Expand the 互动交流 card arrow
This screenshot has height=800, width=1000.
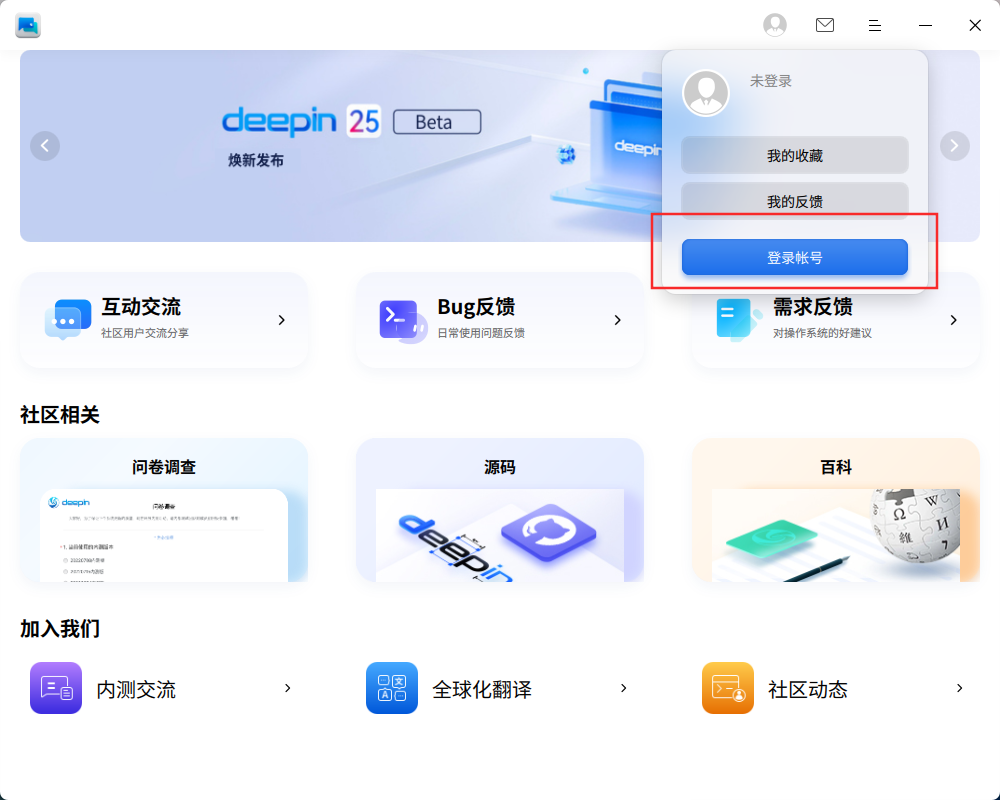(281, 320)
